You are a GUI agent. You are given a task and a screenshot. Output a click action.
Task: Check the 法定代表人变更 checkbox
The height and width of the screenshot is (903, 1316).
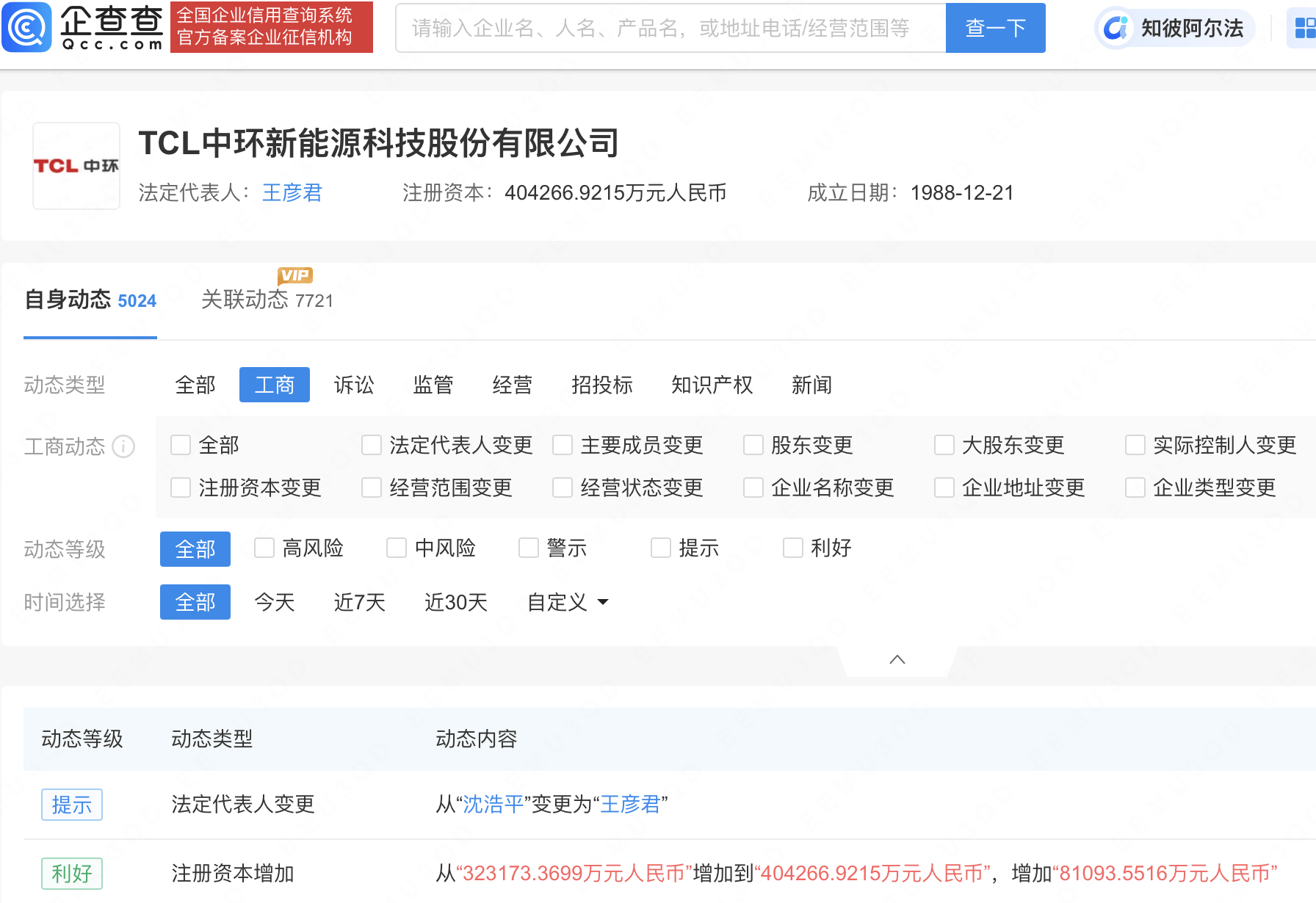coord(372,445)
